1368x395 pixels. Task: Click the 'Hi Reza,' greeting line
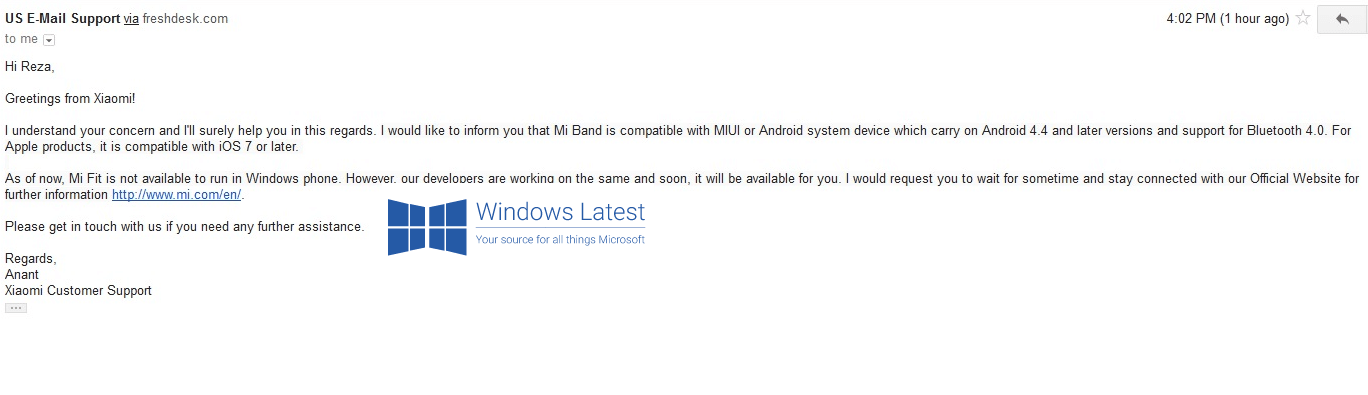pos(29,67)
